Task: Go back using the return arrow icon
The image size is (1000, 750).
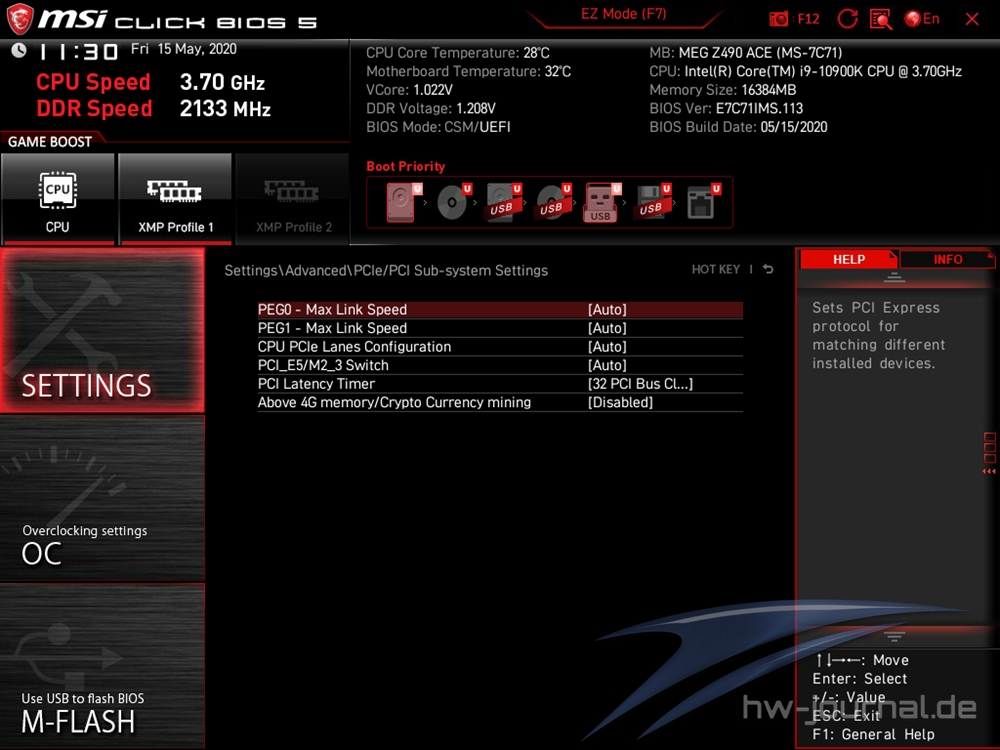Action: coord(768,269)
